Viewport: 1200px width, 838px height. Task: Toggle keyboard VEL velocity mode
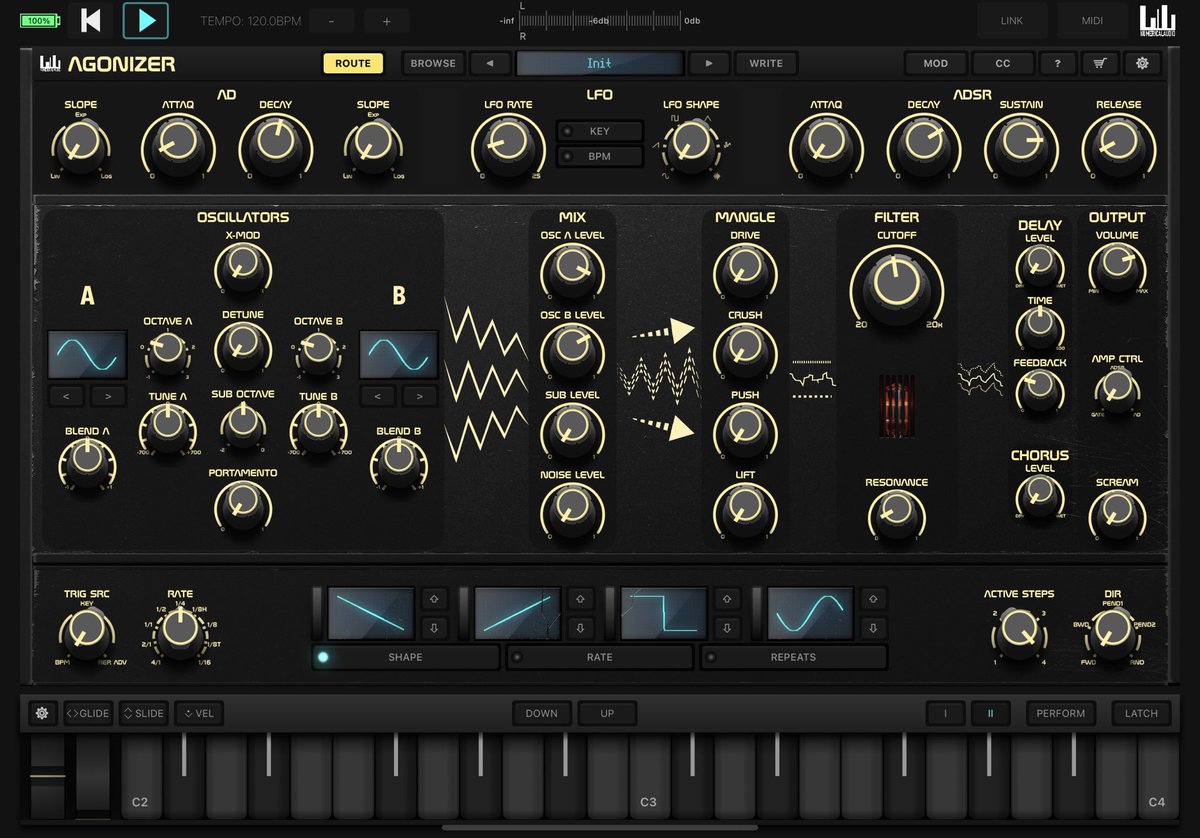pyautogui.click(x=199, y=713)
